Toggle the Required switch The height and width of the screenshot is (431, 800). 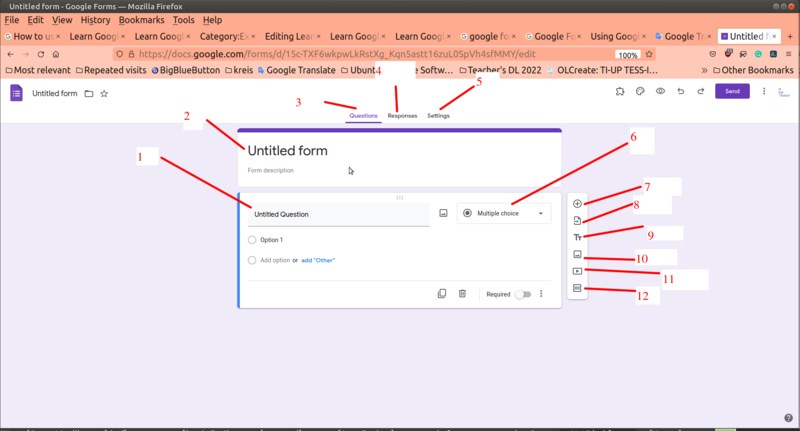[523, 294]
